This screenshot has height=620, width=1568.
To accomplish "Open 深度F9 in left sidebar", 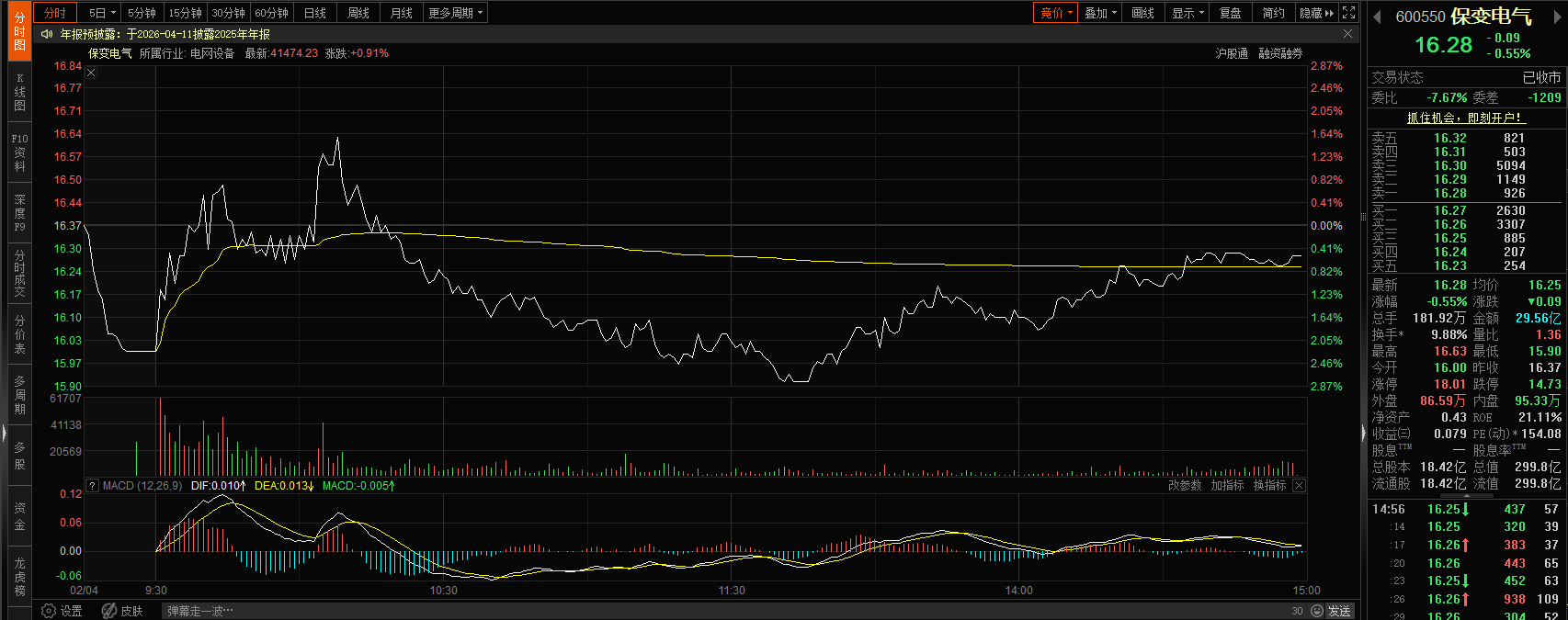I will (19, 213).
